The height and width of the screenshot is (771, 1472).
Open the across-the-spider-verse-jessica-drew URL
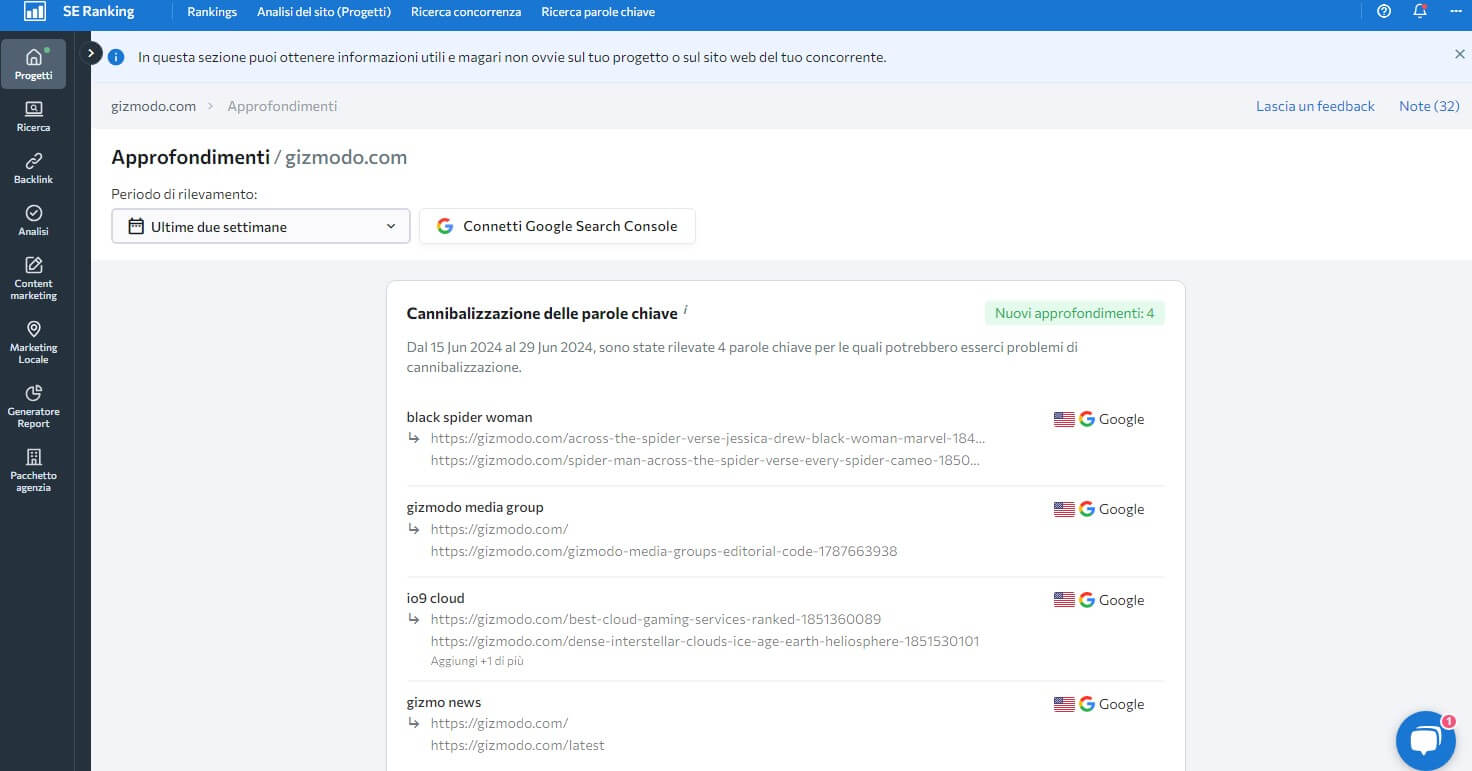coord(708,438)
